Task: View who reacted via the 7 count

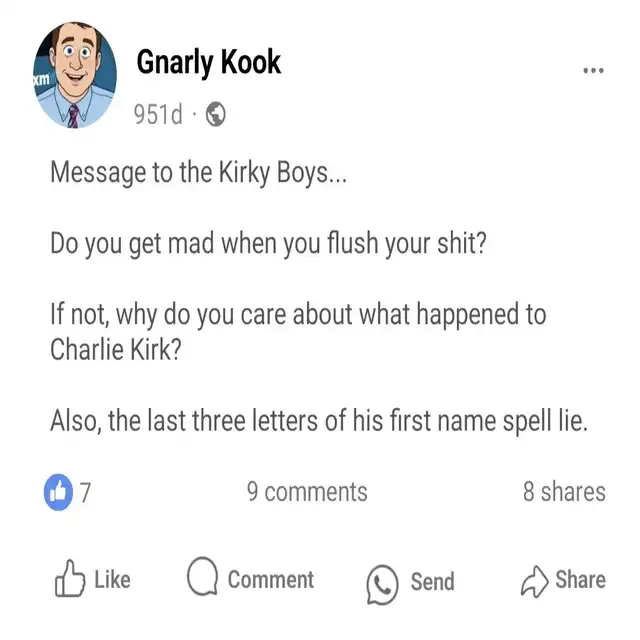Action: (86, 492)
